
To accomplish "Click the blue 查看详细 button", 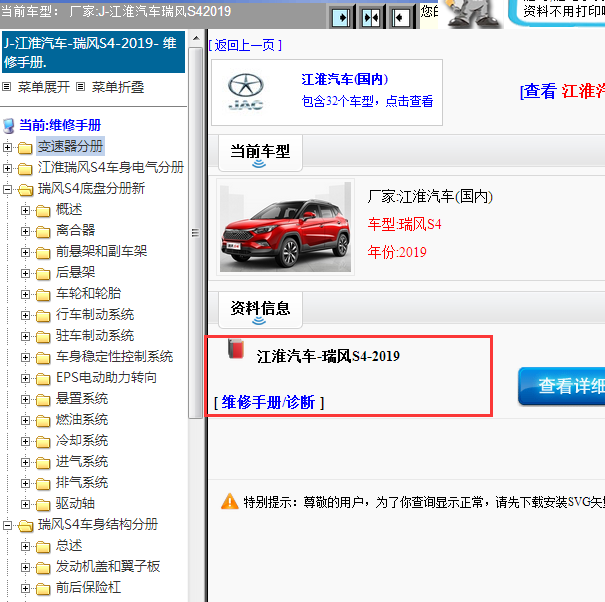I will pyautogui.click(x=562, y=386).
